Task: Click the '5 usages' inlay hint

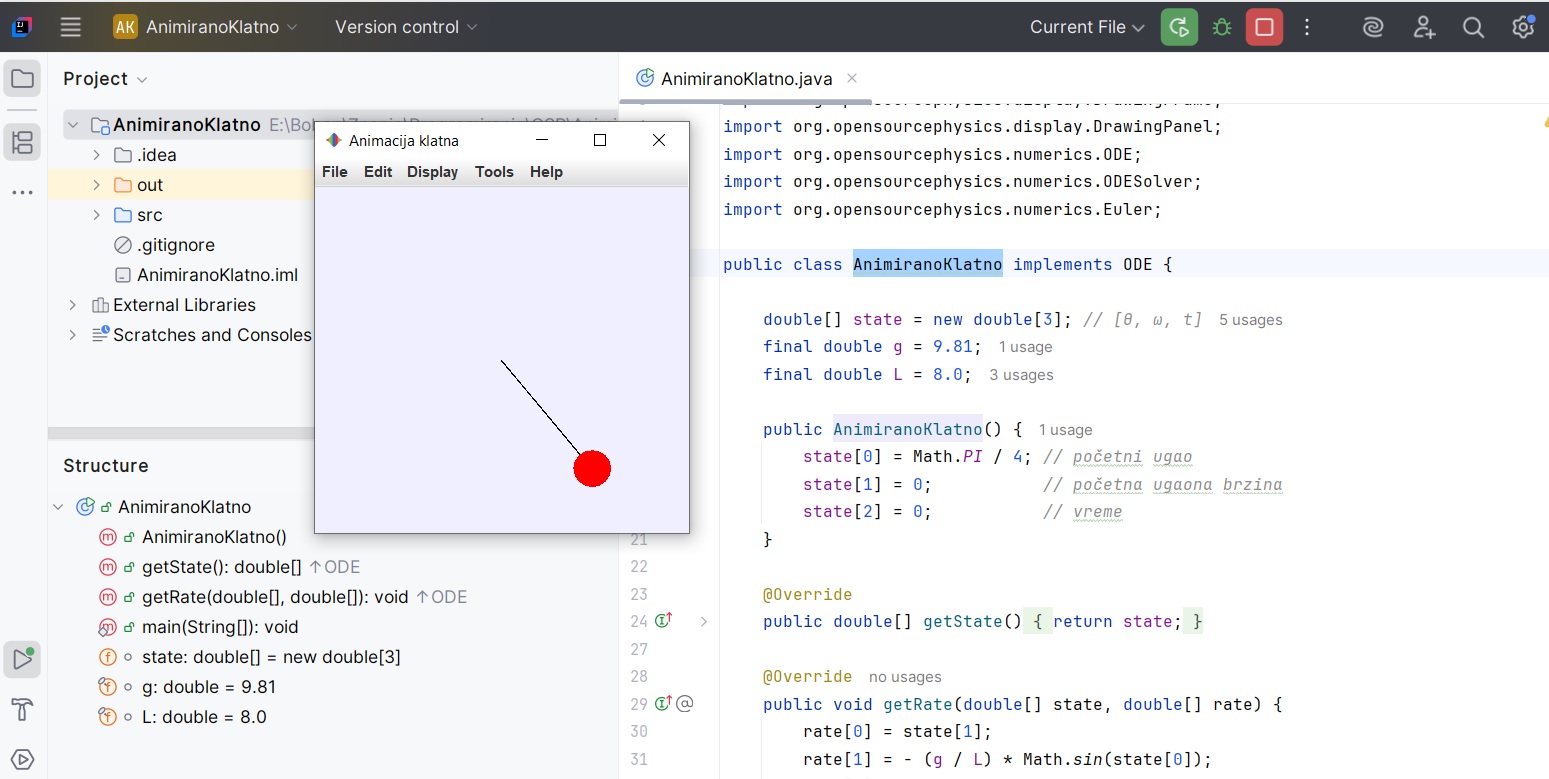Action: tap(1250, 320)
